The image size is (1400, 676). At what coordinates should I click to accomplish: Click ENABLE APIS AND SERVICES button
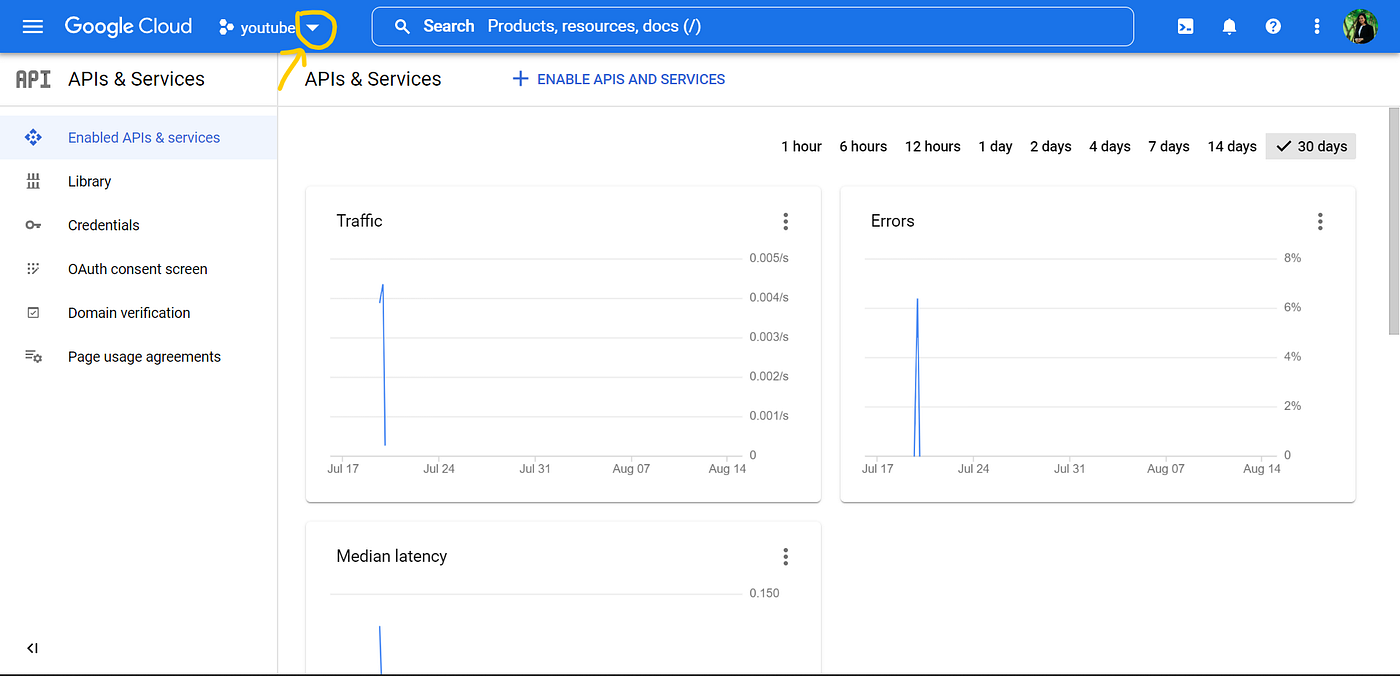(618, 79)
